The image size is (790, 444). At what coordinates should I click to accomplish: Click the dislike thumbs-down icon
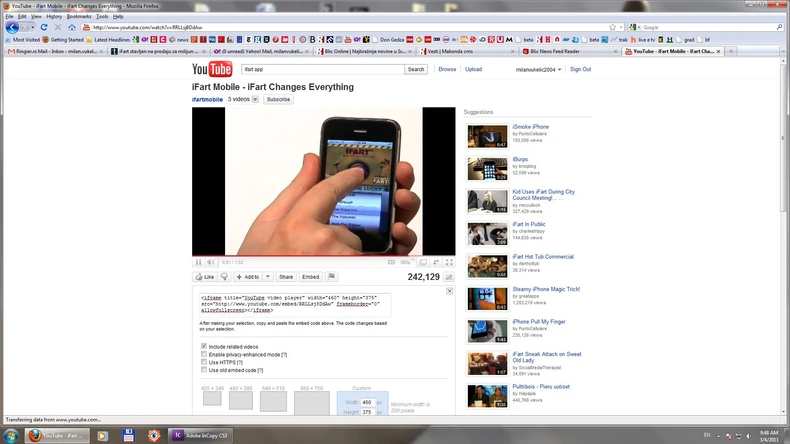coord(226,277)
